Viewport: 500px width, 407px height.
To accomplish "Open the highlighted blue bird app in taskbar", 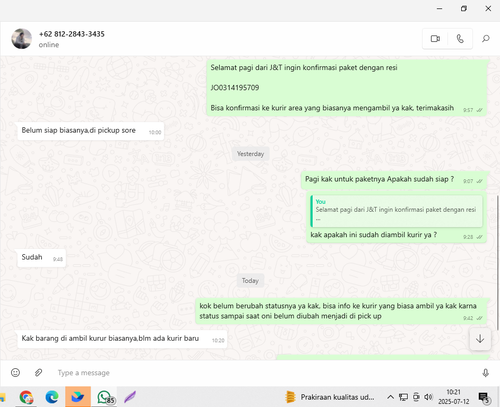I will tap(78, 397).
